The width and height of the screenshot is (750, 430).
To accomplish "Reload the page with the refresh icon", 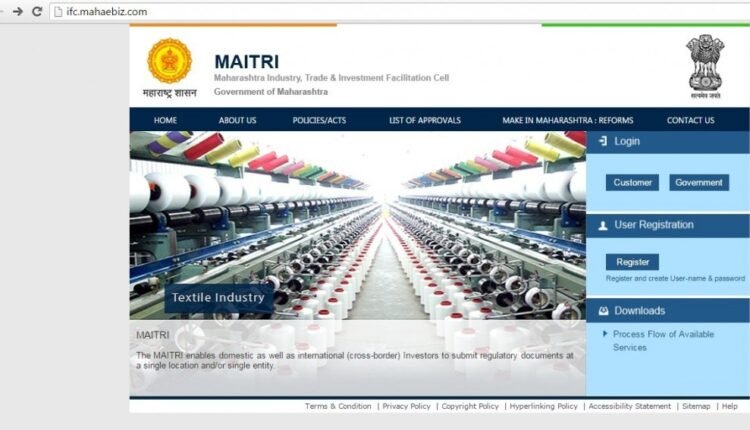I will coord(37,11).
